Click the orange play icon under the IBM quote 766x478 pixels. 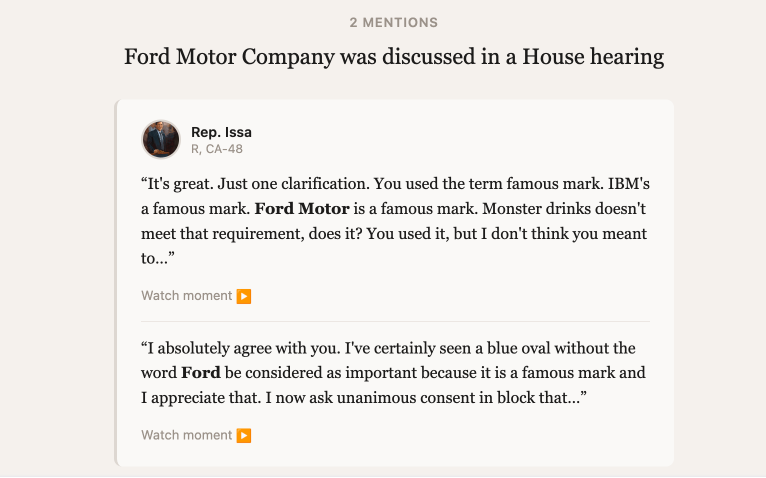tap(244, 296)
